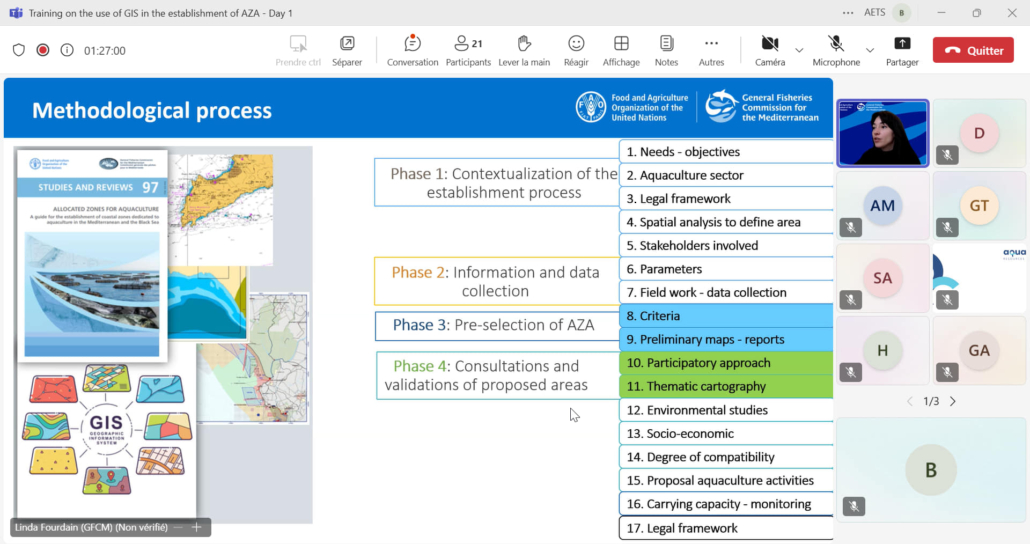Click muted mic icon on D tile

(x=947, y=155)
